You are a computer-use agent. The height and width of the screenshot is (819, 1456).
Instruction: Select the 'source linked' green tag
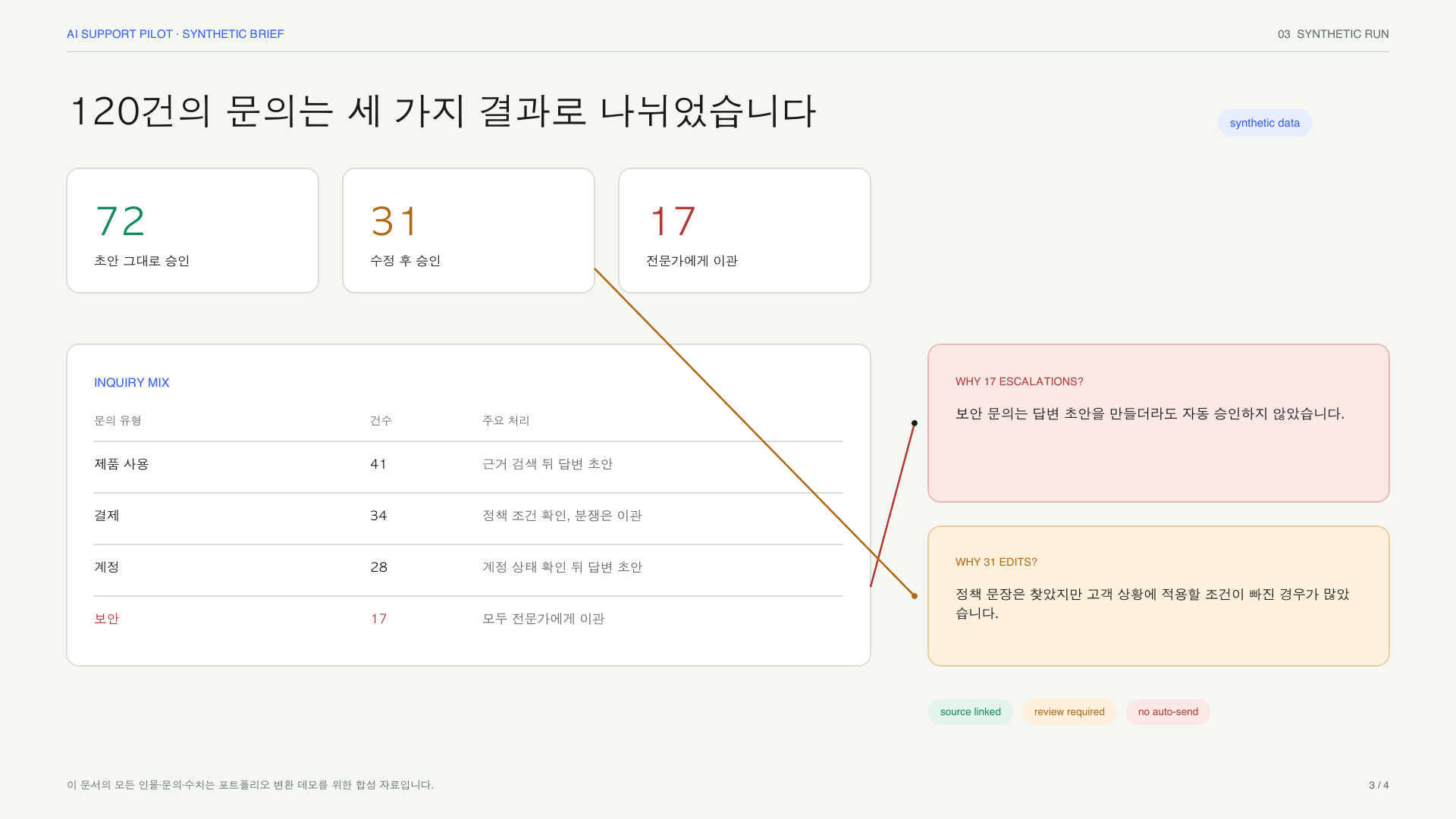coord(970,711)
